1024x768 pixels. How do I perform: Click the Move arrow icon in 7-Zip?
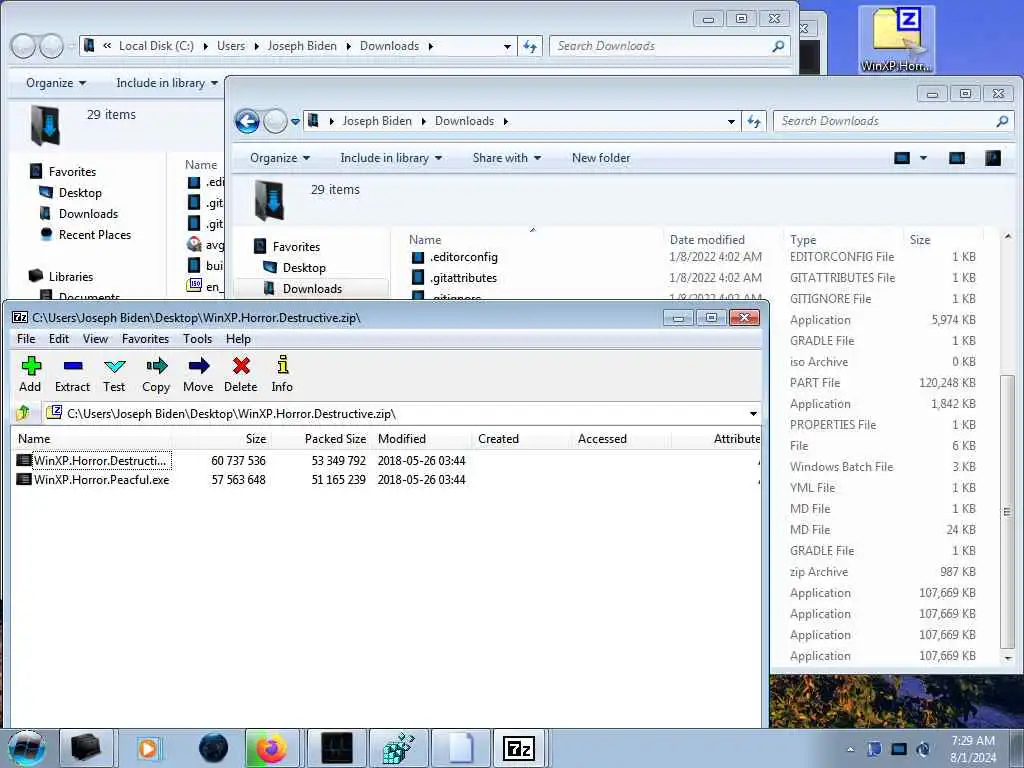(198, 374)
